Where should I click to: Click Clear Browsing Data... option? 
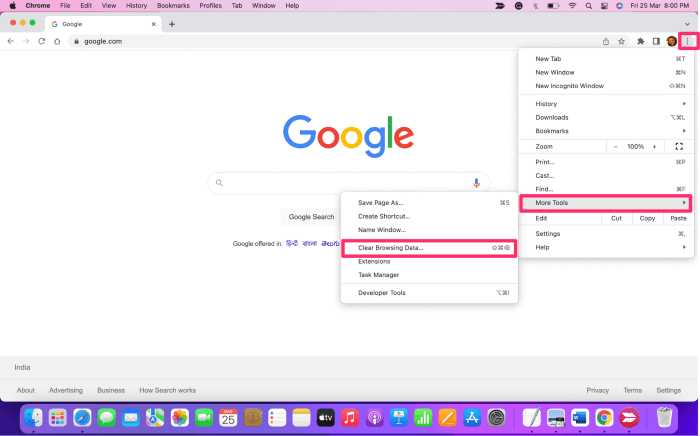pyautogui.click(x=429, y=248)
